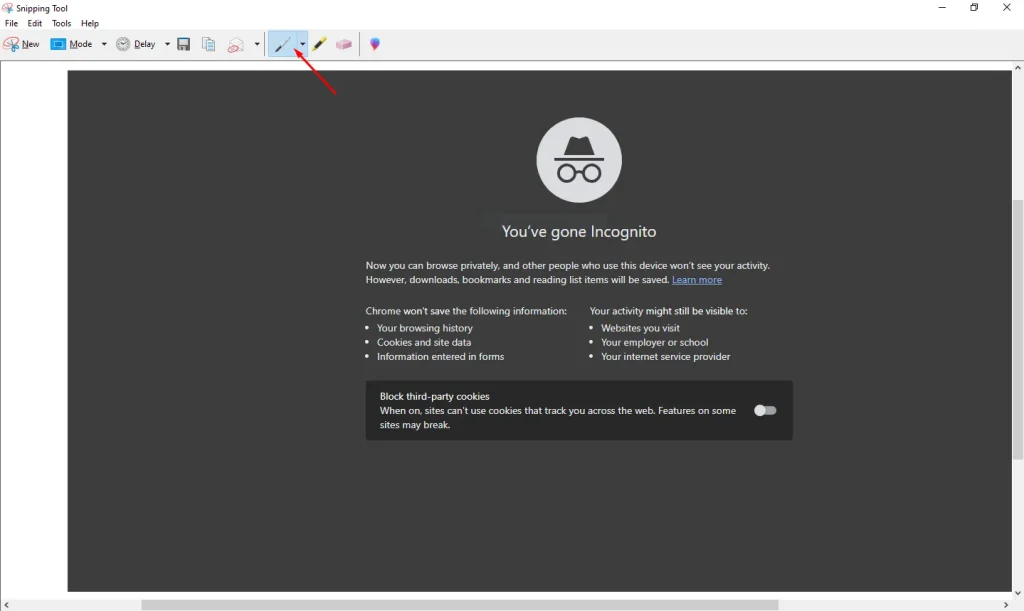Screen dimensions: 1024x611
Task: Open the Edit menu
Action: point(35,24)
